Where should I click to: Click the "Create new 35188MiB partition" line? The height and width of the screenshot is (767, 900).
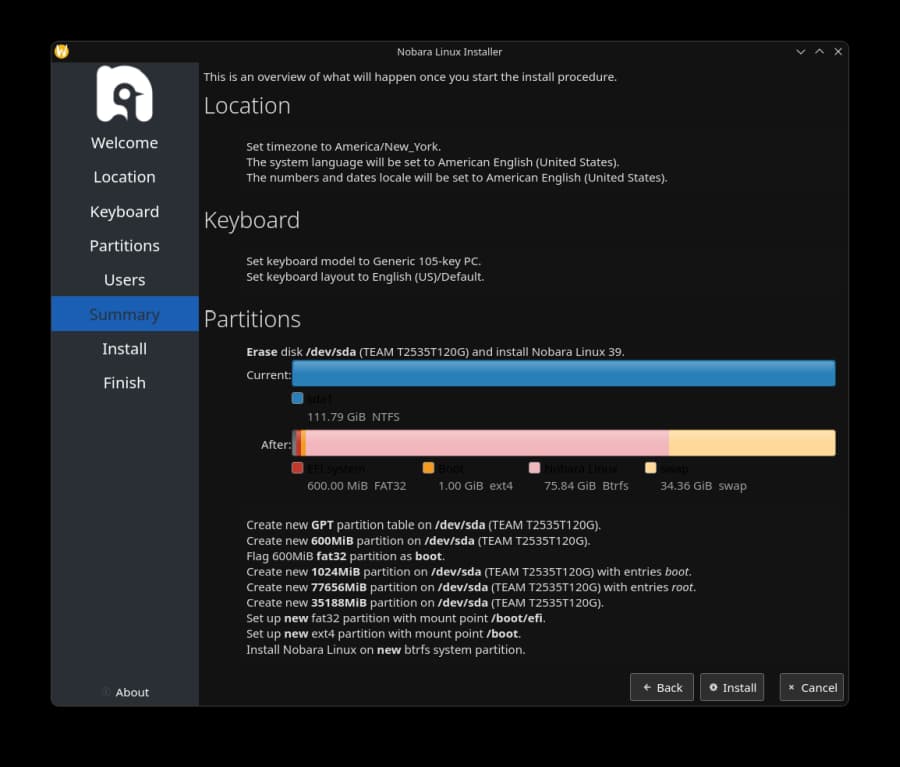425,603
